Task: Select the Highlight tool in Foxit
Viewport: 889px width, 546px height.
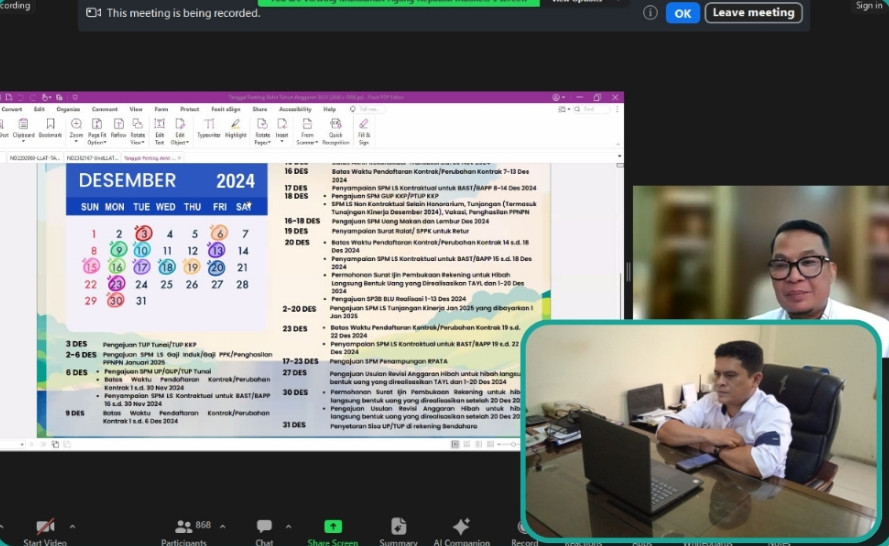Action: click(x=235, y=128)
